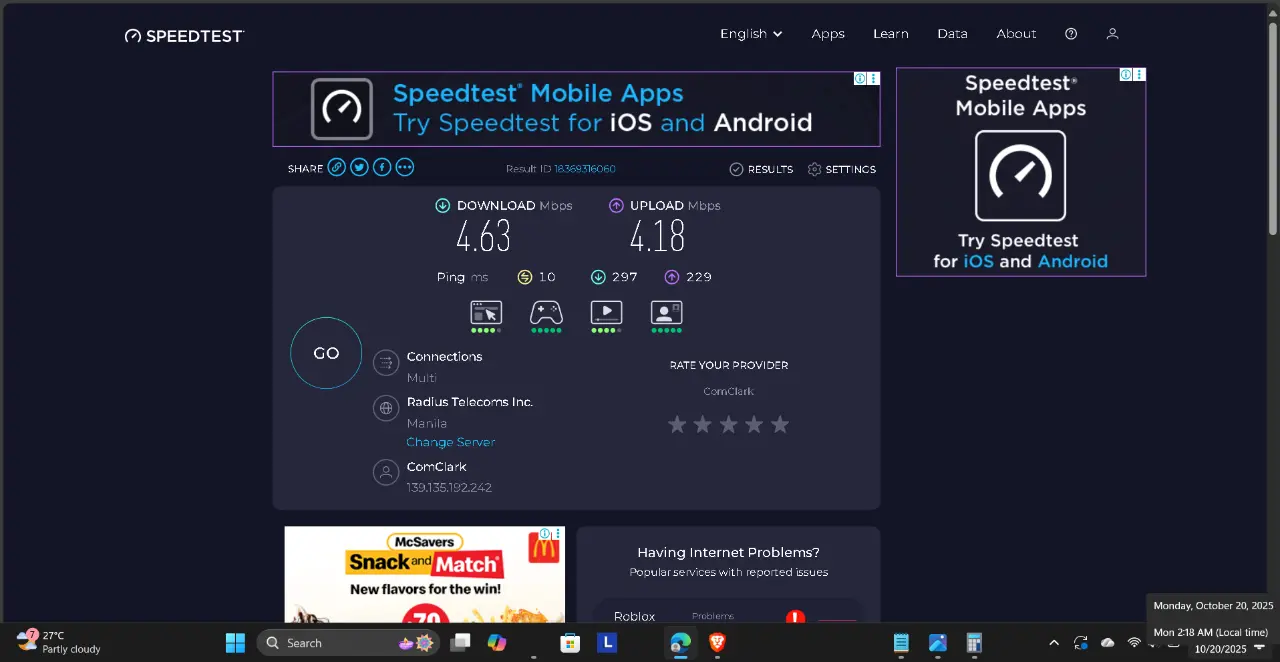
Task: Open the Copilot taskbar icon
Action: pos(497,643)
